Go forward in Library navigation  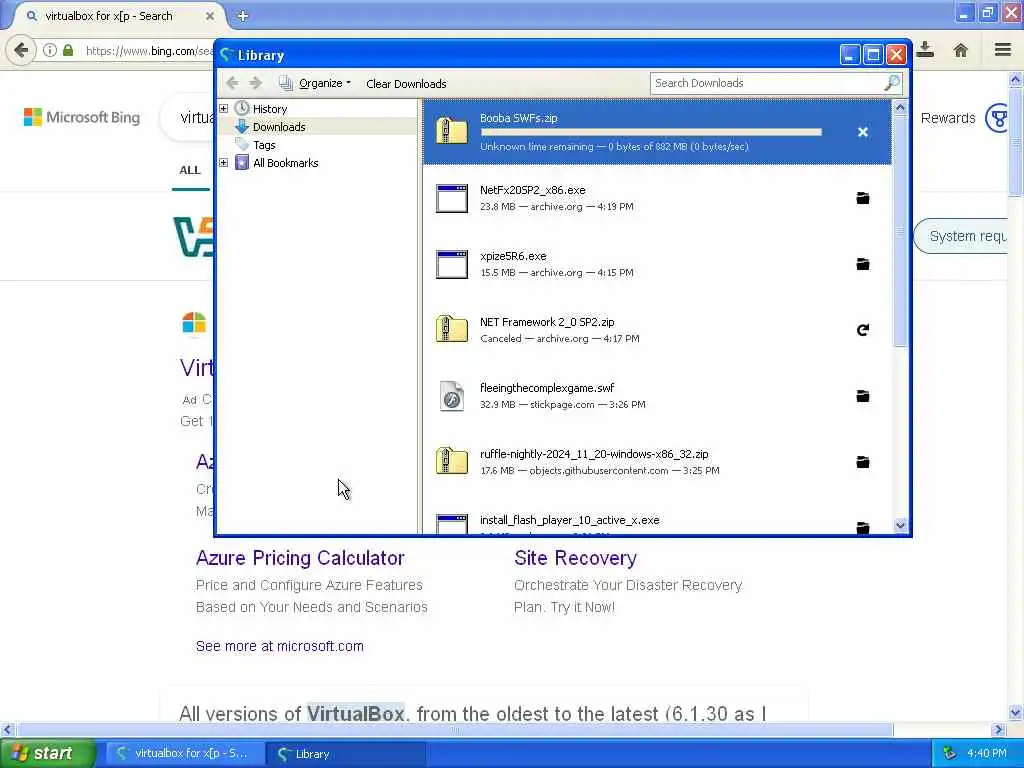(x=255, y=83)
